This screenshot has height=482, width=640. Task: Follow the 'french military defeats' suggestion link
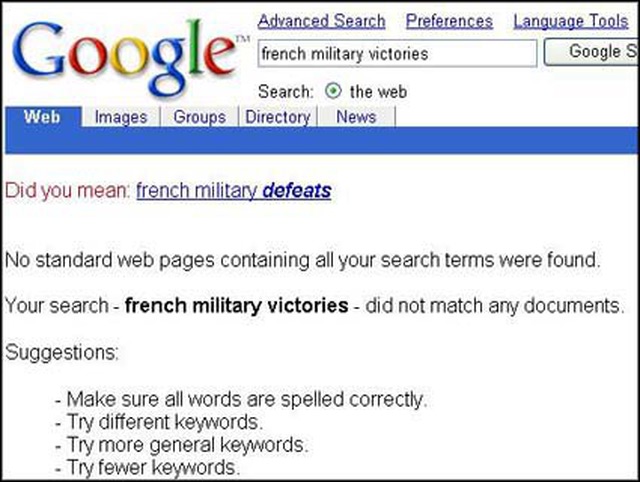pyautogui.click(x=233, y=191)
